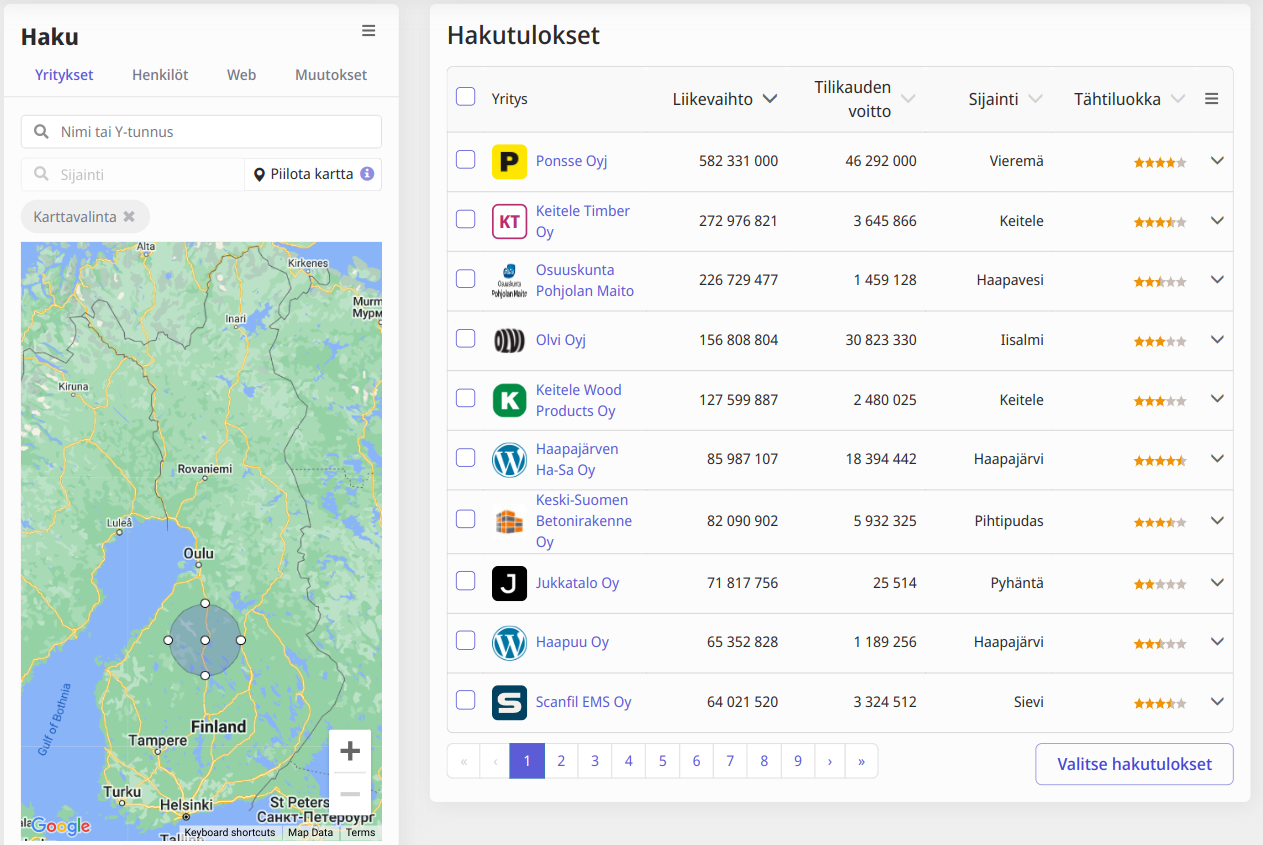
Task: Switch to the Yritykset tab
Action: [64, 75]
